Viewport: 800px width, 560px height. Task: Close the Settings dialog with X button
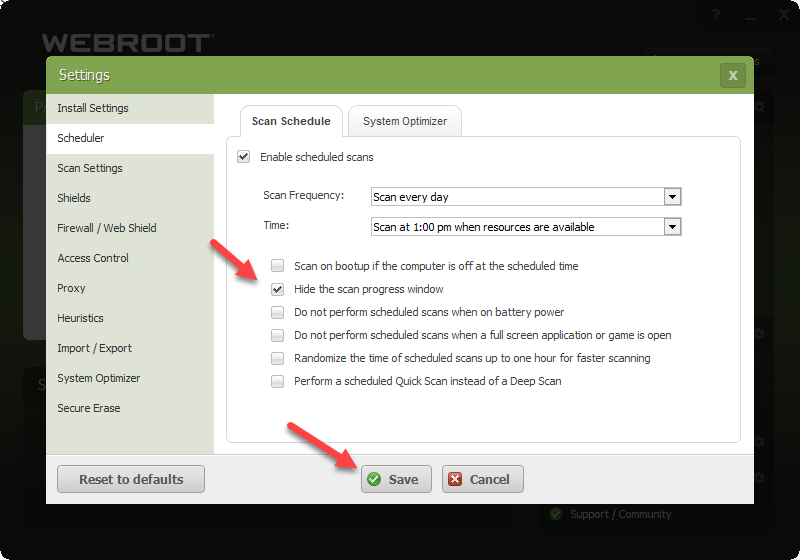pos(733,75)
